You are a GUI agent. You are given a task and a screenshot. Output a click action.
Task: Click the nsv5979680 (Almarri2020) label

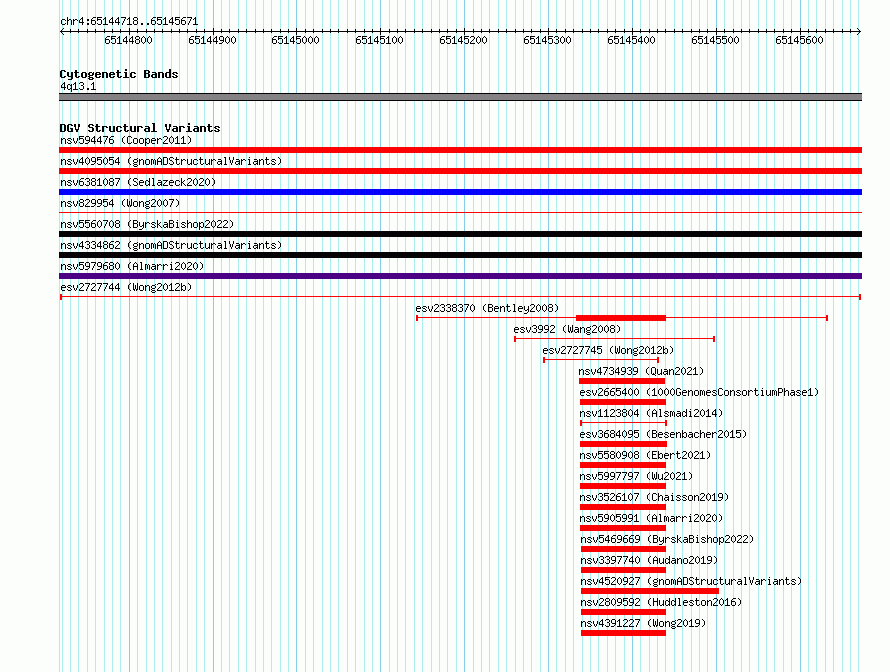coord(132,266)
